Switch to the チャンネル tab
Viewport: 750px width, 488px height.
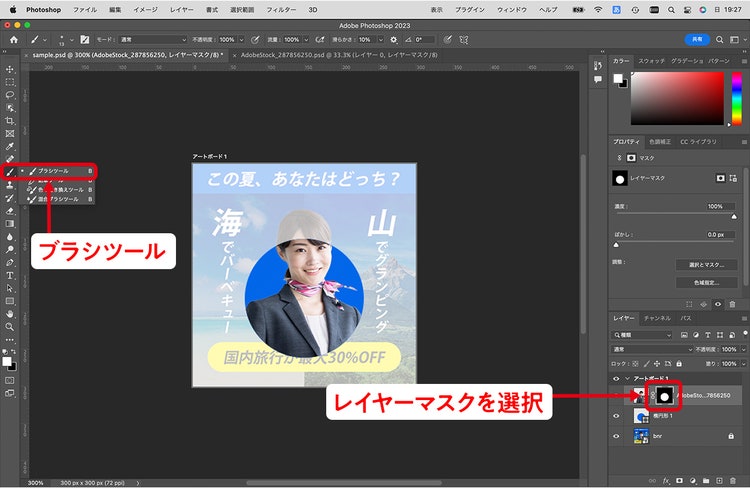click(657, 318)
